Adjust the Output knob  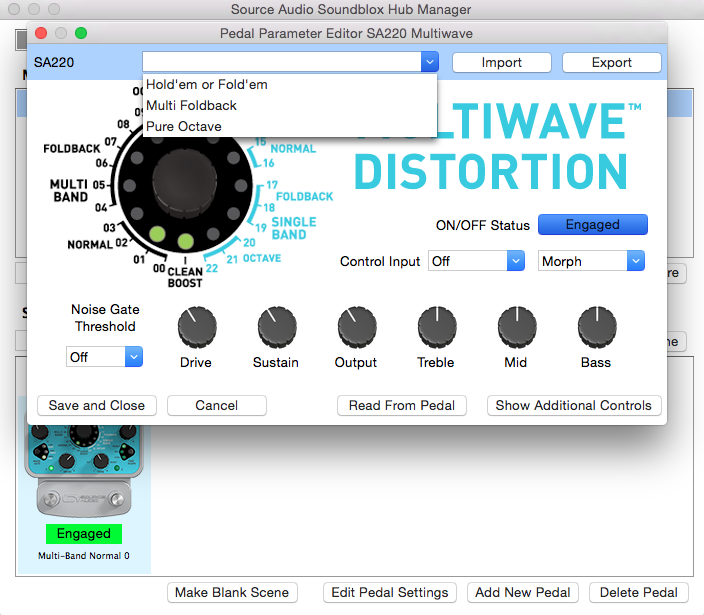357,327
